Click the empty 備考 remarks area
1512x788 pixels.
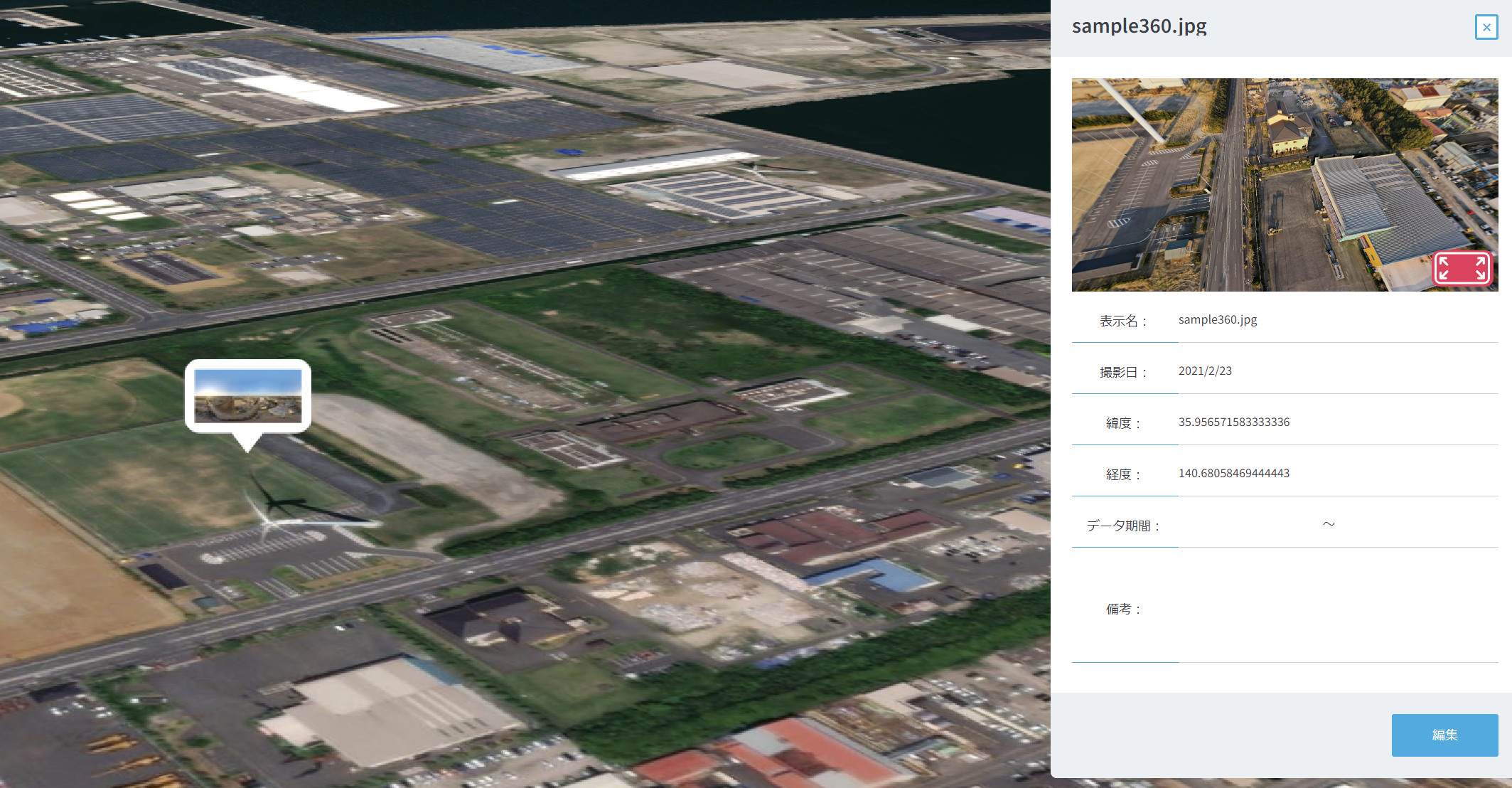[x=1336, y=609]
